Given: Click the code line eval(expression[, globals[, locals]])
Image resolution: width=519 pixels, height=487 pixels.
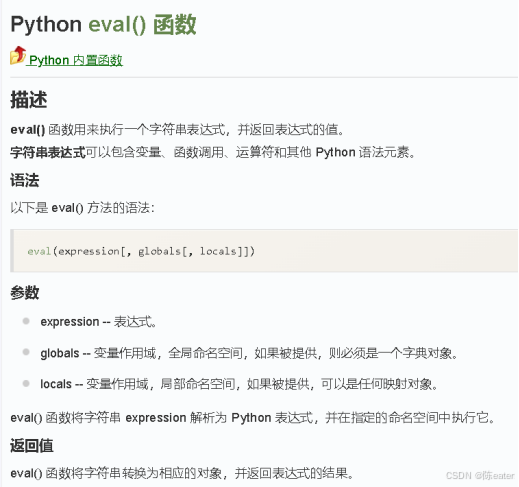Looking at the screenshot, I should (141, 251).
